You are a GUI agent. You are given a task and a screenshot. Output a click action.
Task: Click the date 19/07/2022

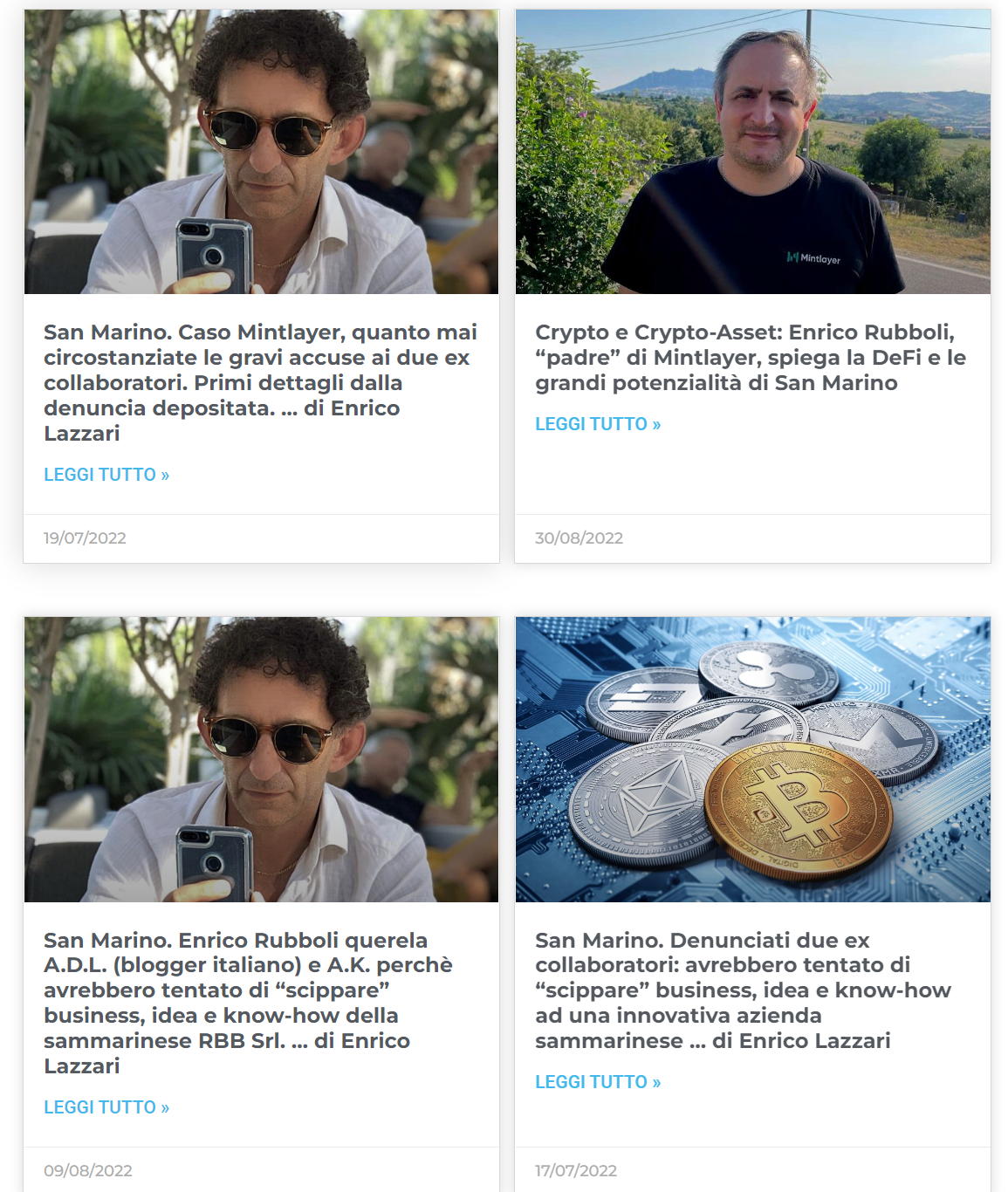[x=85, y=538]
